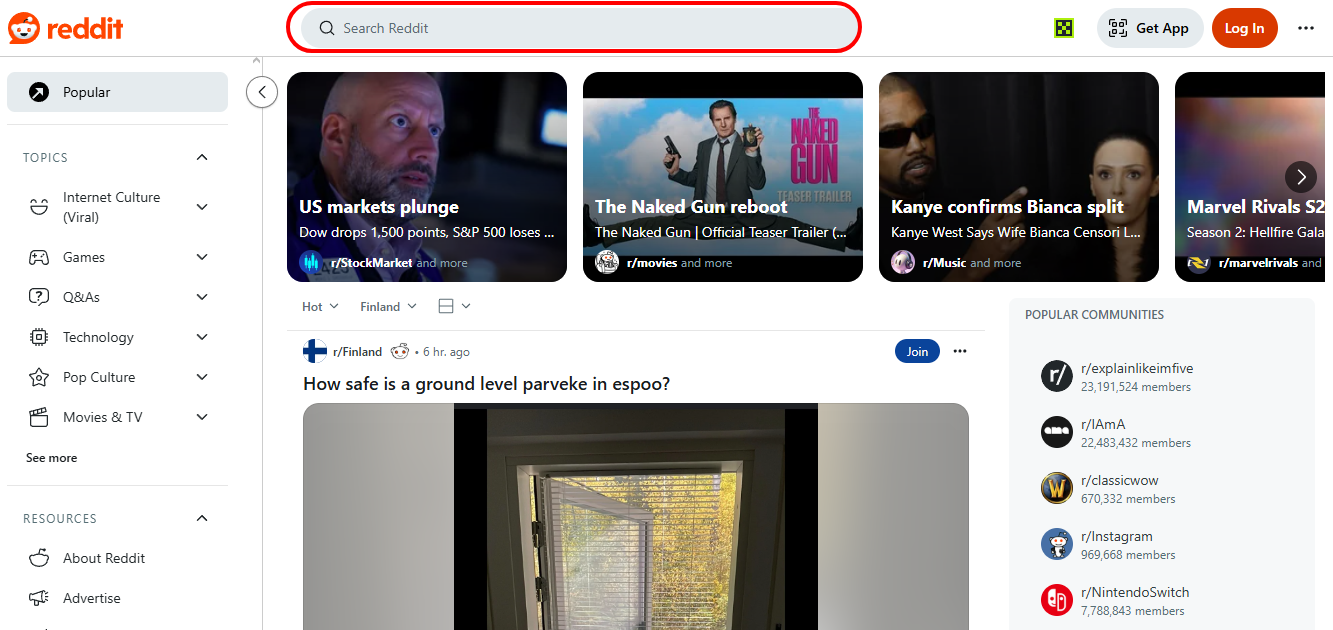The width and height of the screenshot is (1333, 630).
Task: Open post about ground level parveke
Action: tap(486, 384)
